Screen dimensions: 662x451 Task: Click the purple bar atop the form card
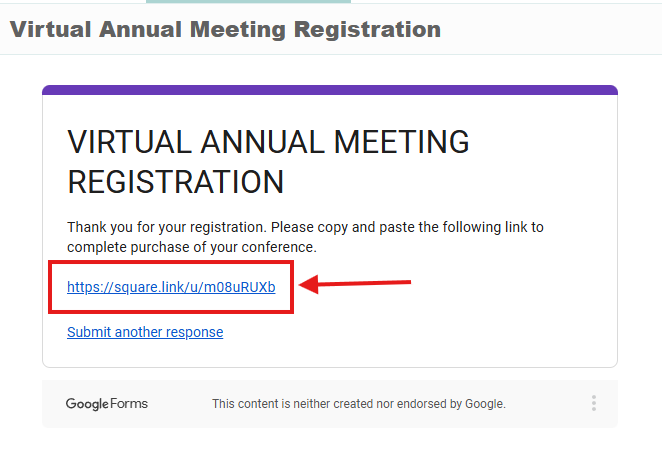[x=330, y=90]
